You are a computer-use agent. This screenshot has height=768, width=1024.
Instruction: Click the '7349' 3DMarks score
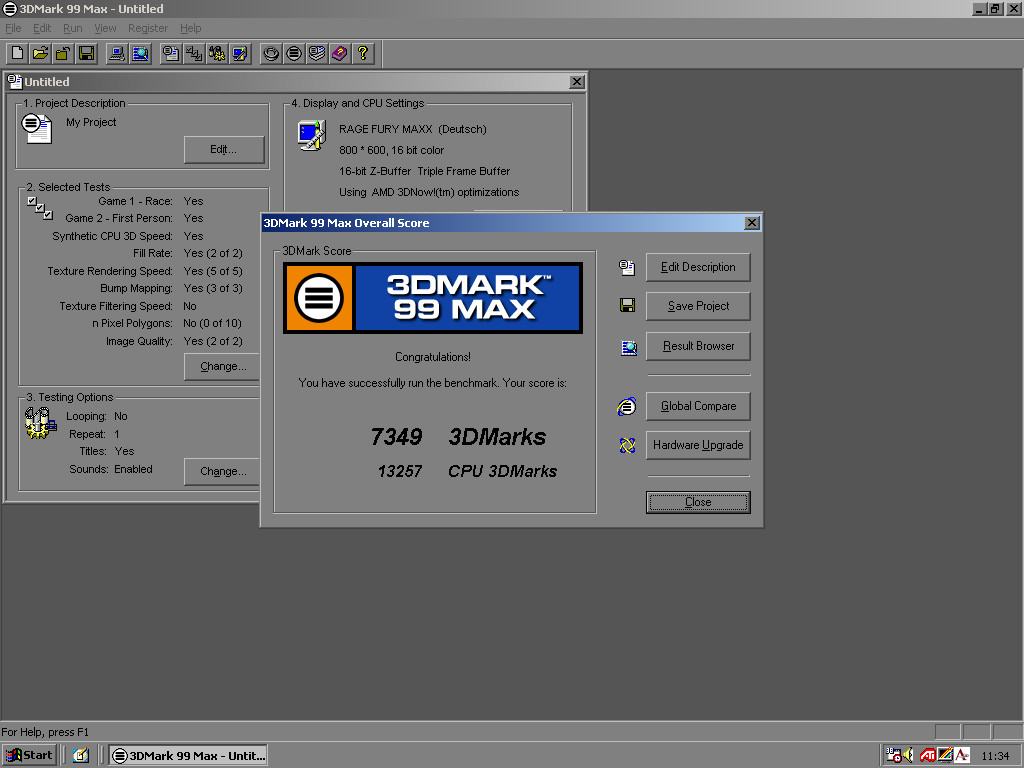click(x=396, y=437)
